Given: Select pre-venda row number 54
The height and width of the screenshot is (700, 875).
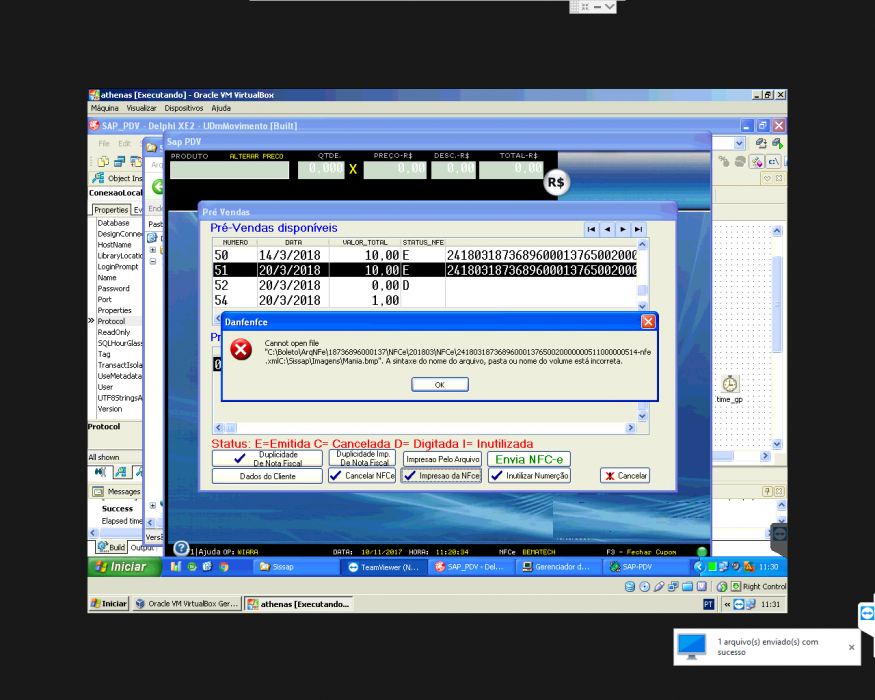Looking at the screenshot, I should (424, 300).
